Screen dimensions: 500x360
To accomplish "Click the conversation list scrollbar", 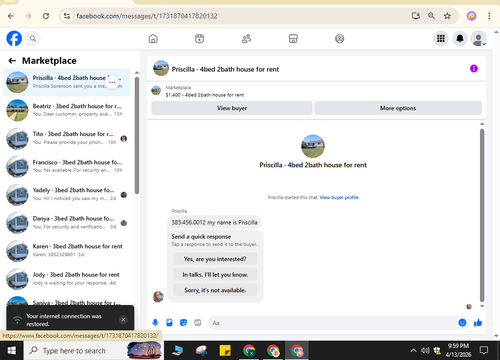I will click(x=137, y=135).
